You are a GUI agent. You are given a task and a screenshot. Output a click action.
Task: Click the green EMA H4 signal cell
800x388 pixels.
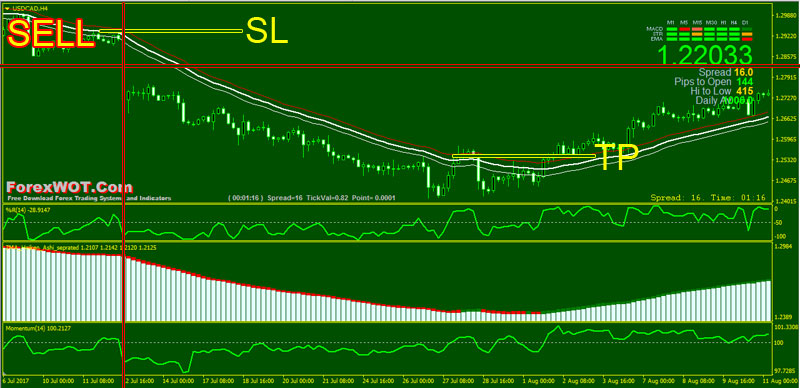[734, 39]
